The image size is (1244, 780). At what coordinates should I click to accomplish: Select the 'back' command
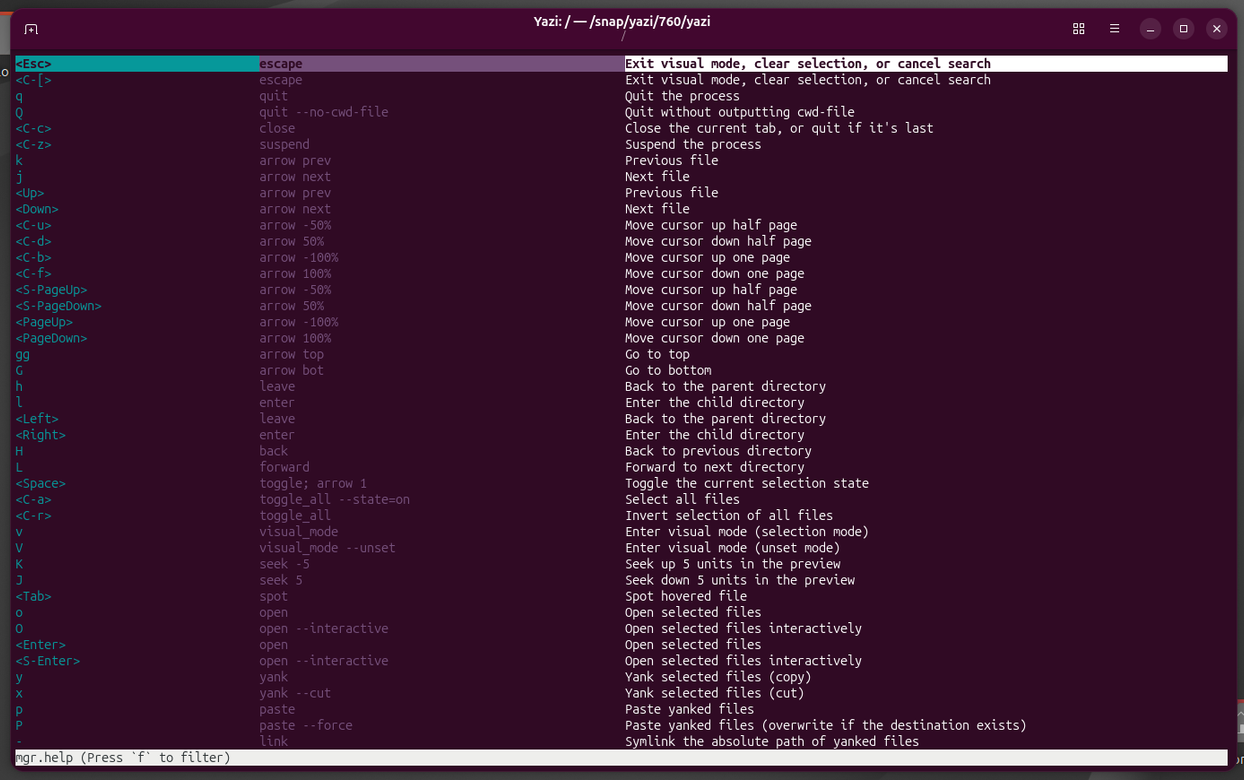coord(274,451)
